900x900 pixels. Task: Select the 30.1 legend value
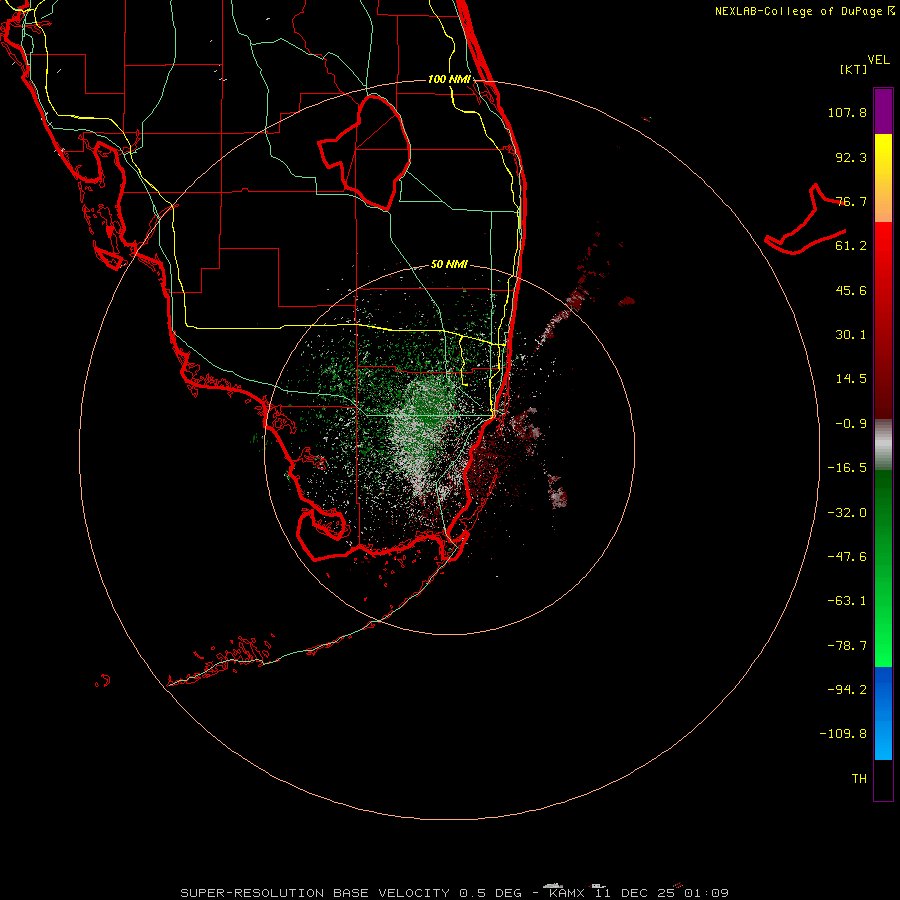click(851, 335)
